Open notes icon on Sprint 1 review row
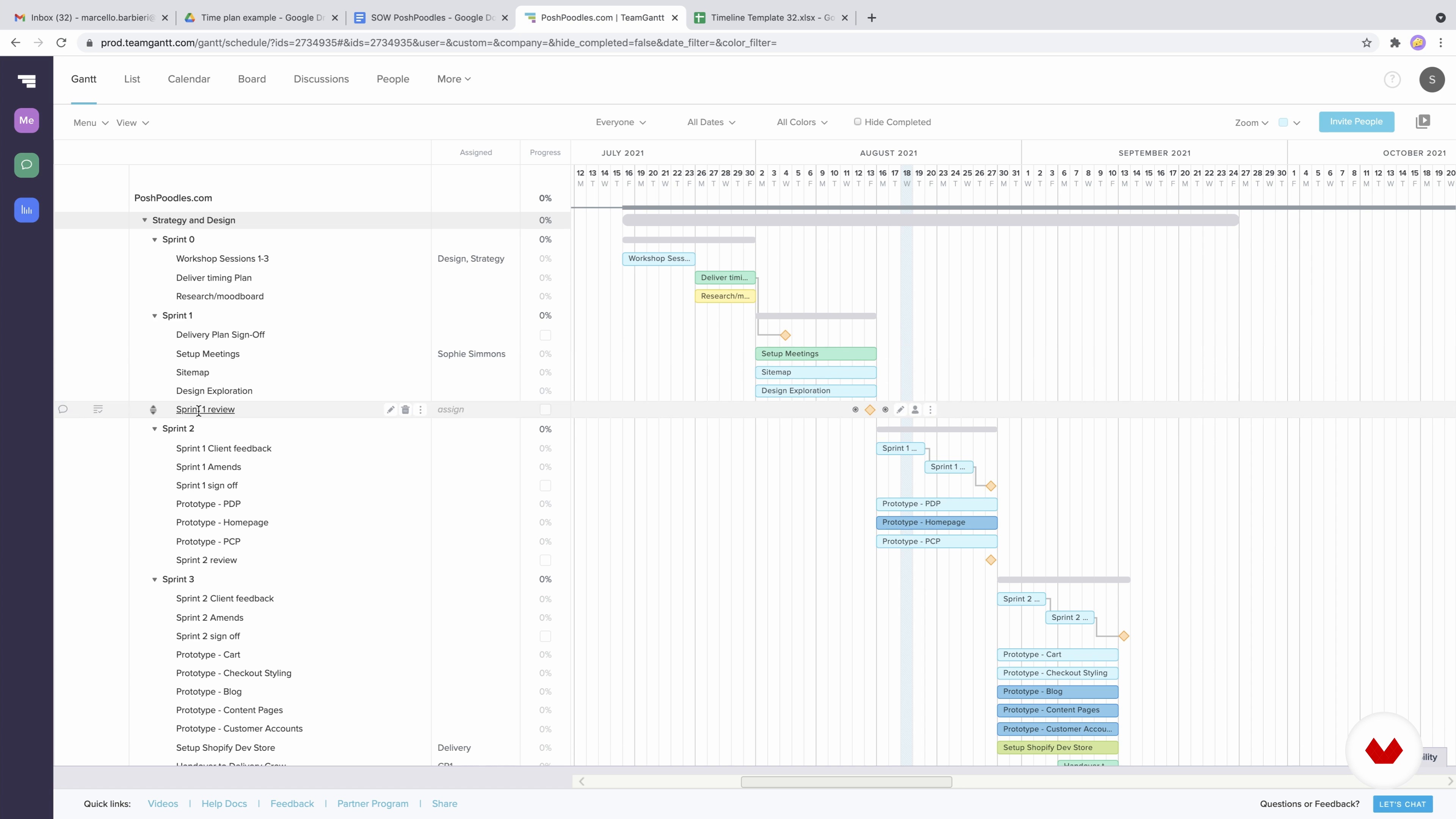The image size is (1456, 819). coord(98,409)
